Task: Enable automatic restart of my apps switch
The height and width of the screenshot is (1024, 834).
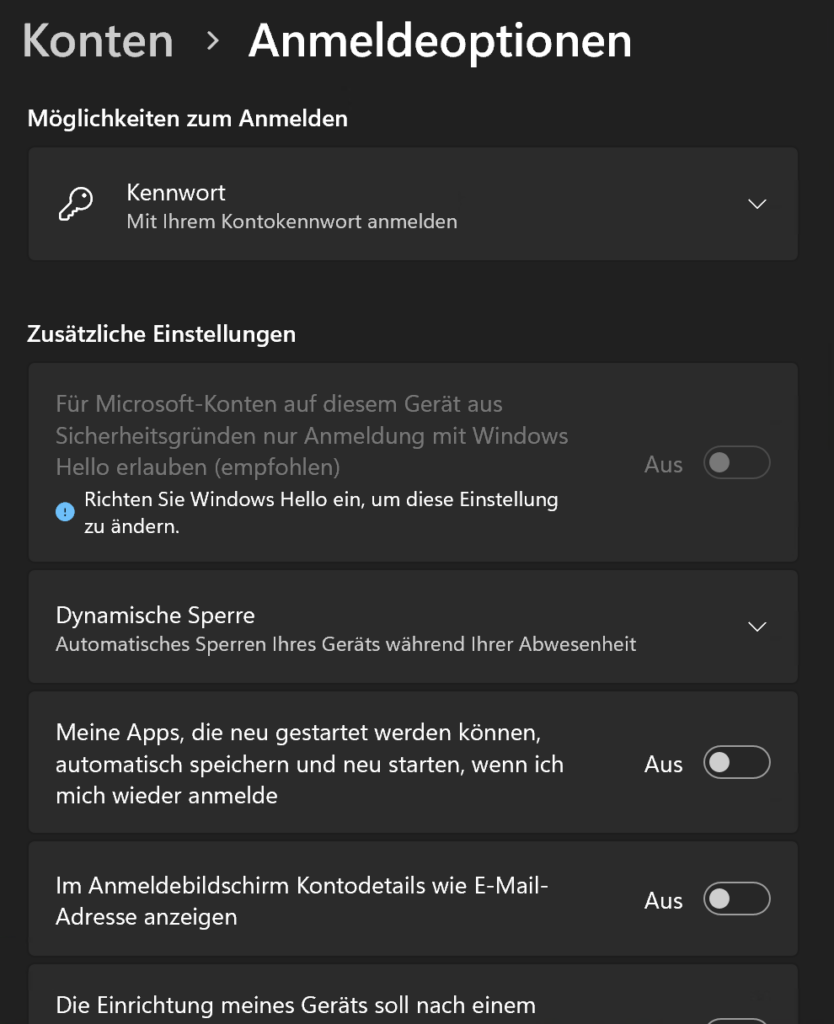Action: [x=737, y=764]
